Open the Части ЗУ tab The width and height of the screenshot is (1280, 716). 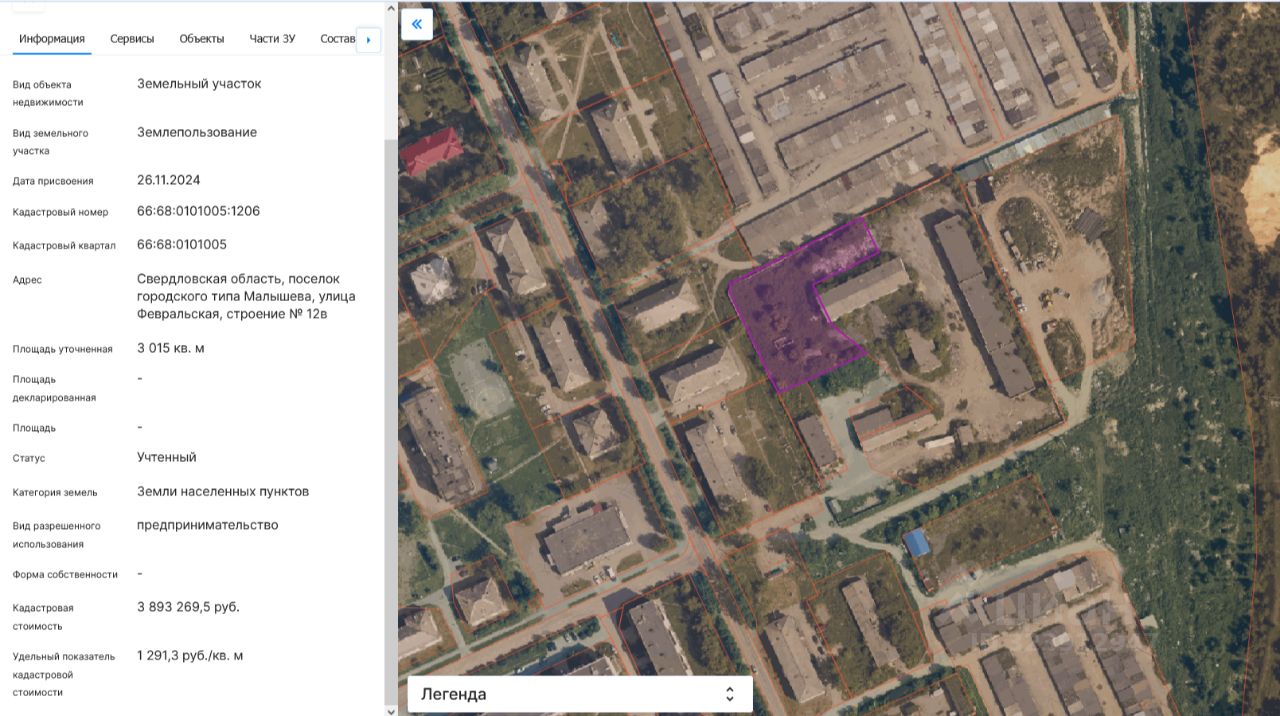tap(273, 39)
